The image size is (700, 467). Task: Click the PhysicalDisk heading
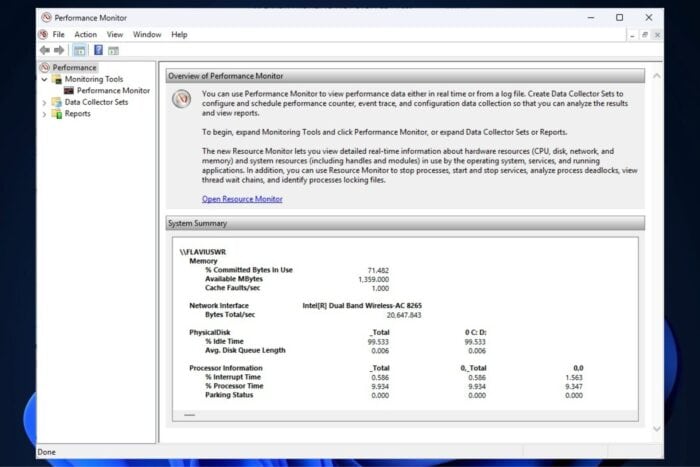[x=209, y=333]
